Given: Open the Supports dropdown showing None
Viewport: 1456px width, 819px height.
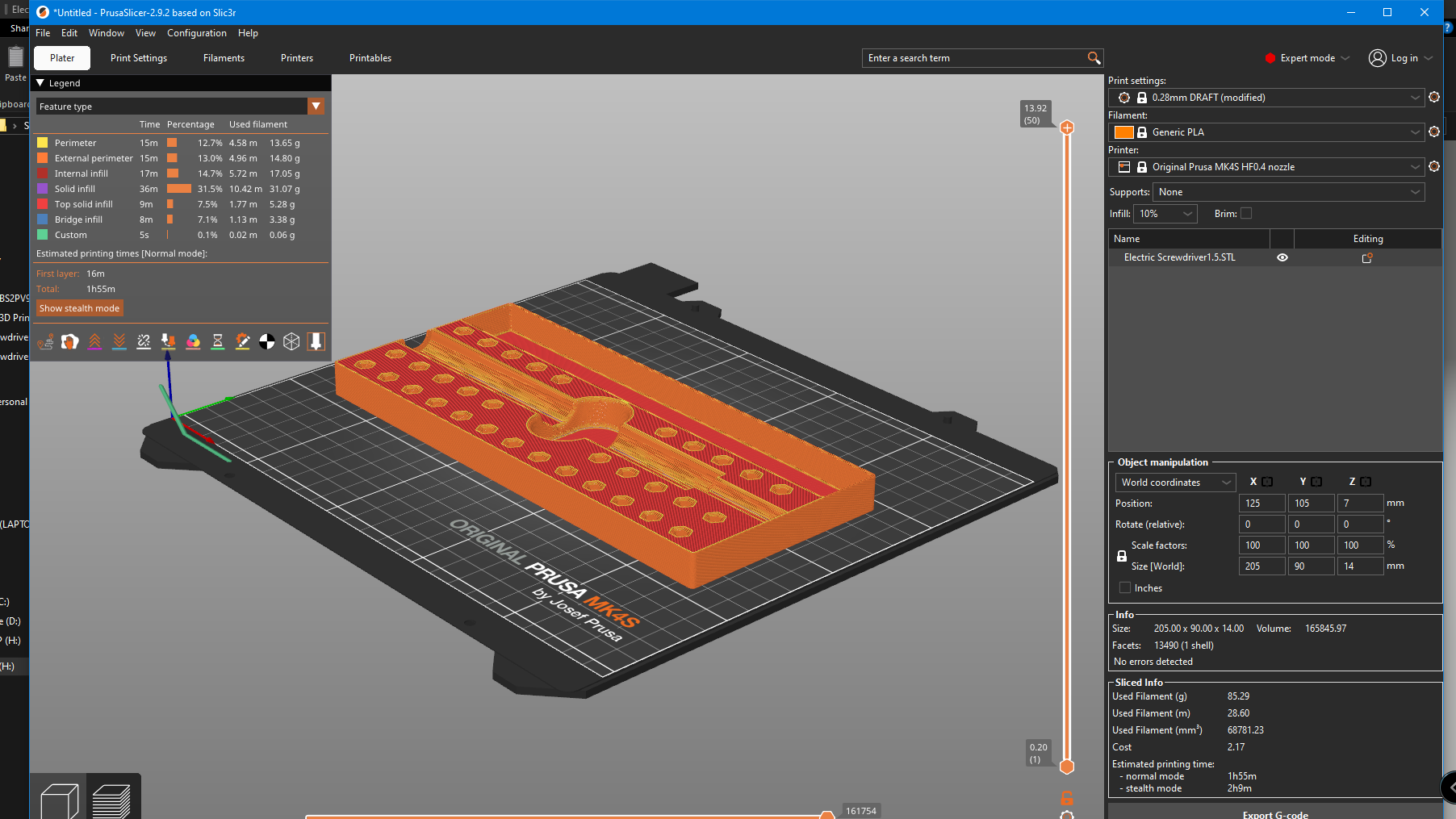Looking at the screenshot, I should point(1288,192).
